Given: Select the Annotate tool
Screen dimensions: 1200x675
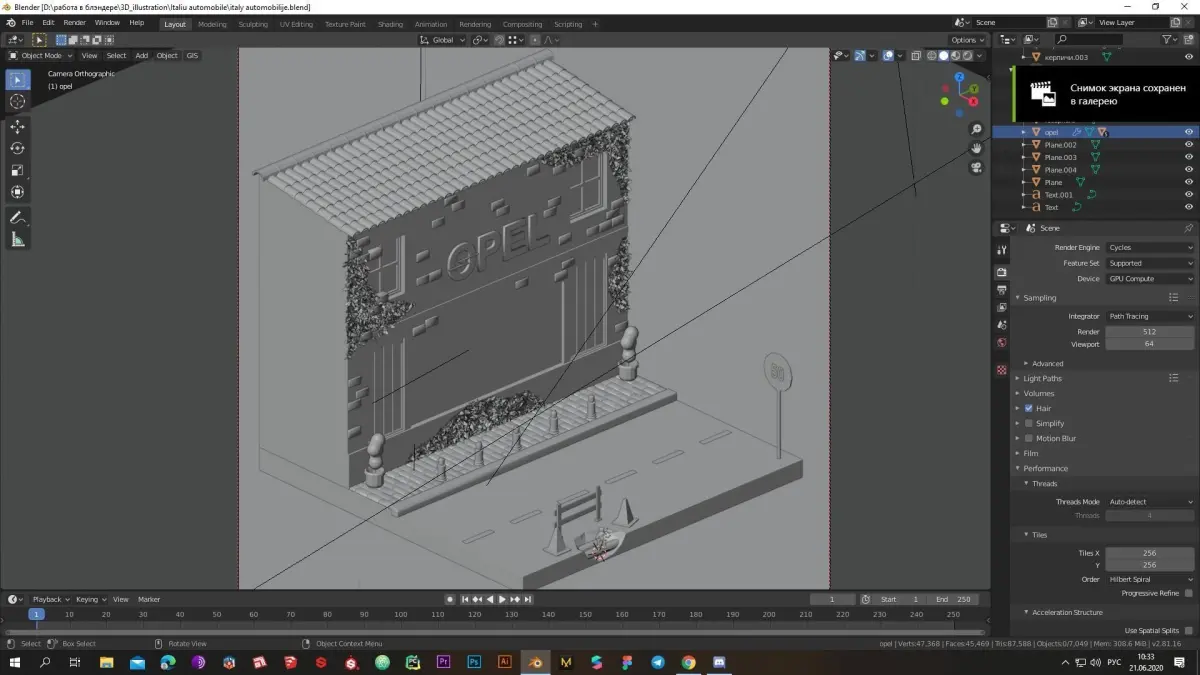Looking at the screenshot, I should (17, 217).
